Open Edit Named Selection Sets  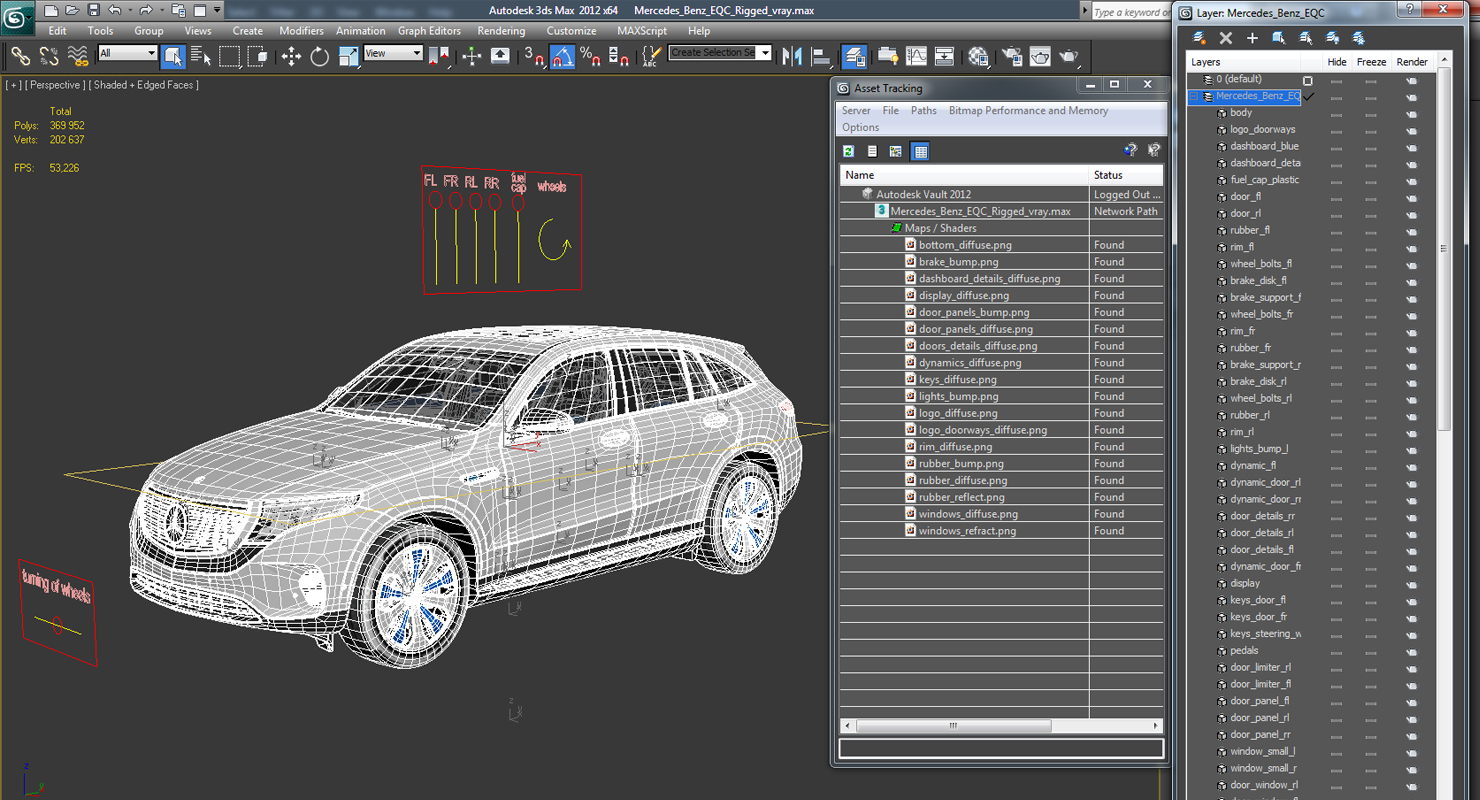click(x=652, y=56)
